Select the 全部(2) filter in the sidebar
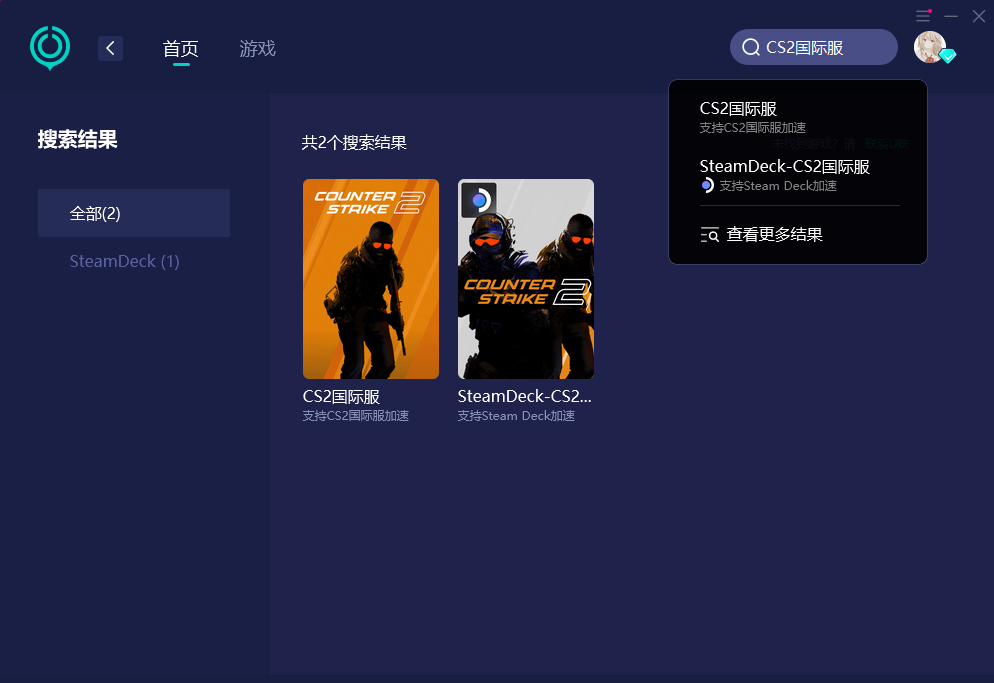 (134, 213)
